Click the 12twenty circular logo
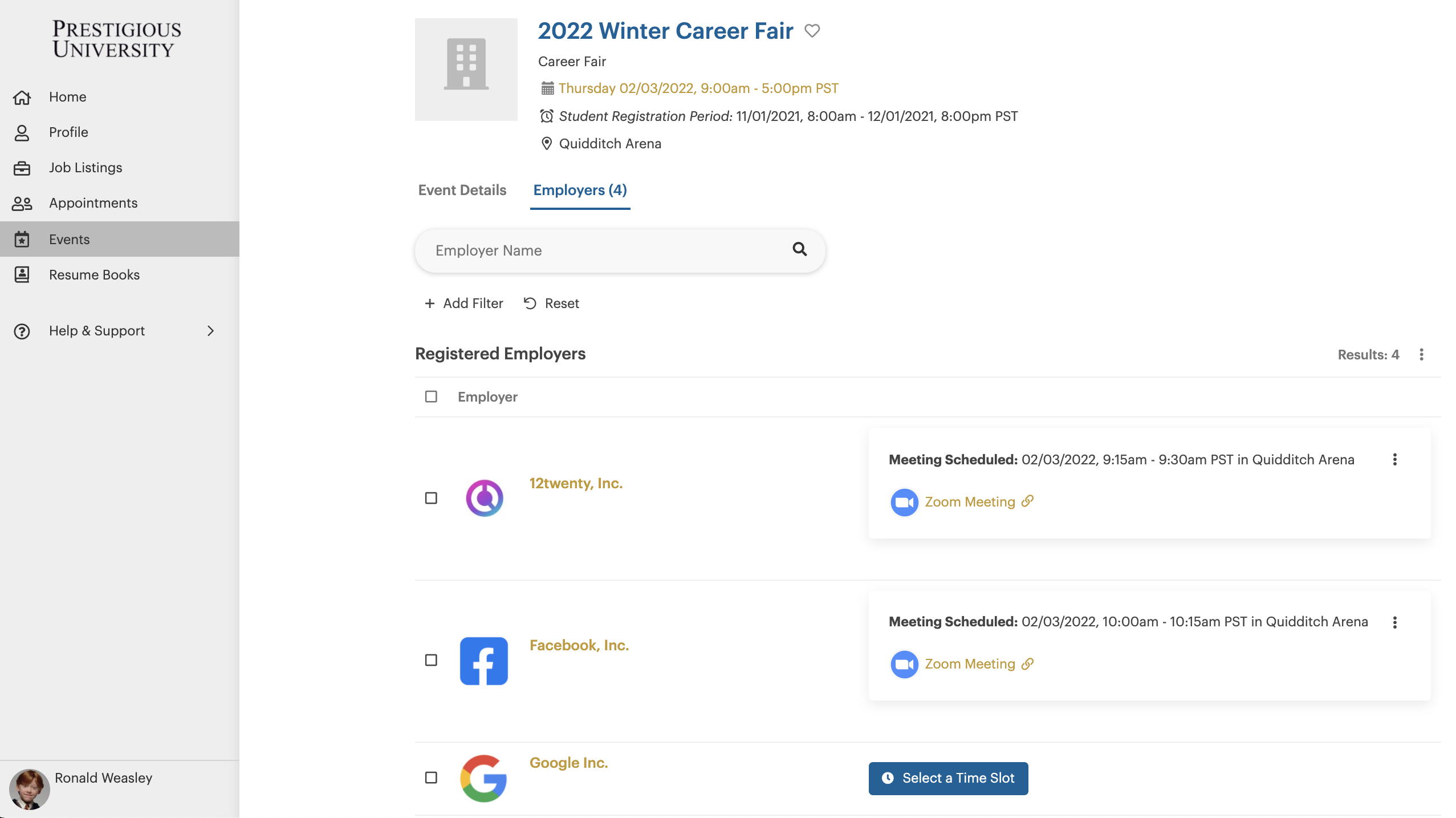Viewport: 1456px width, 818px height. (484, 498)
